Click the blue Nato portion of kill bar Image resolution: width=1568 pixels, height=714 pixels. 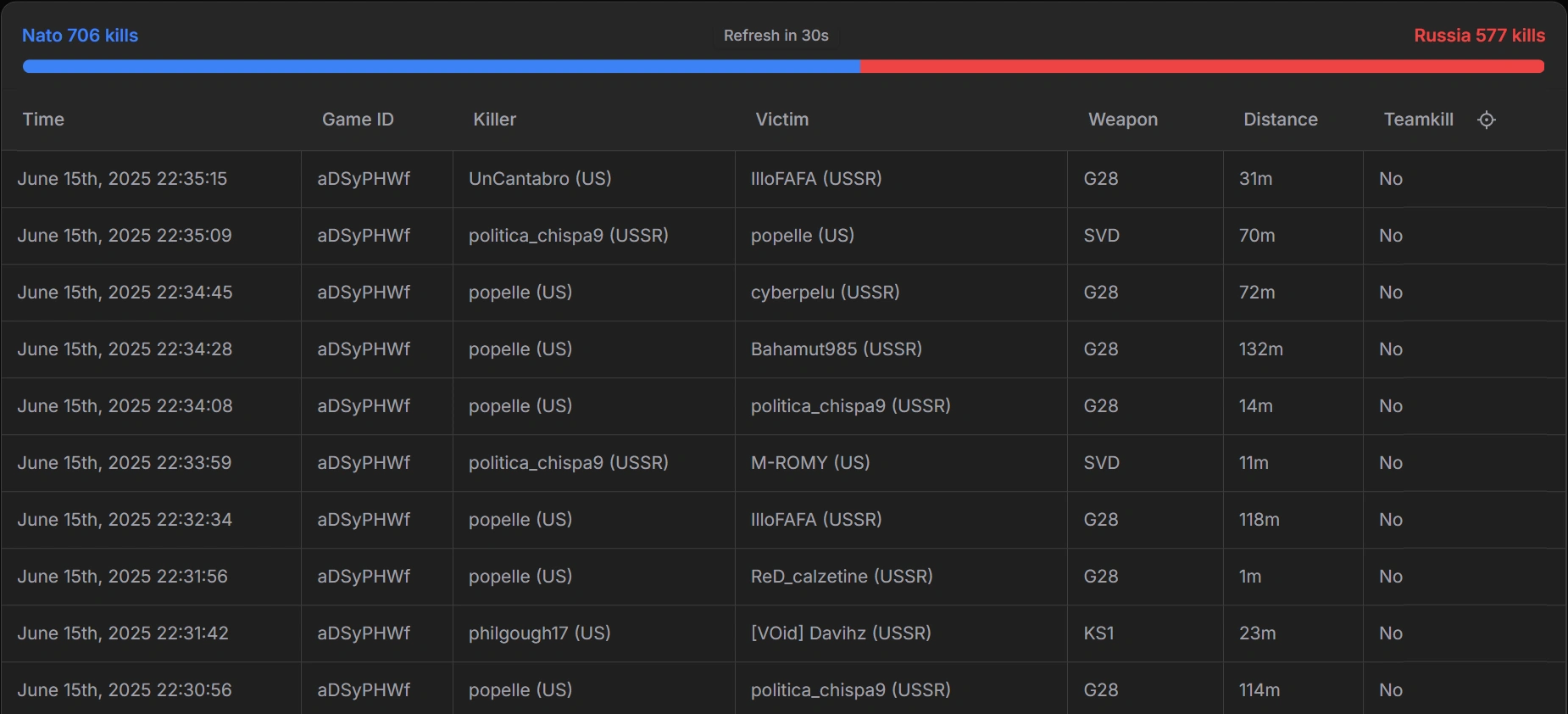point(441,66)
